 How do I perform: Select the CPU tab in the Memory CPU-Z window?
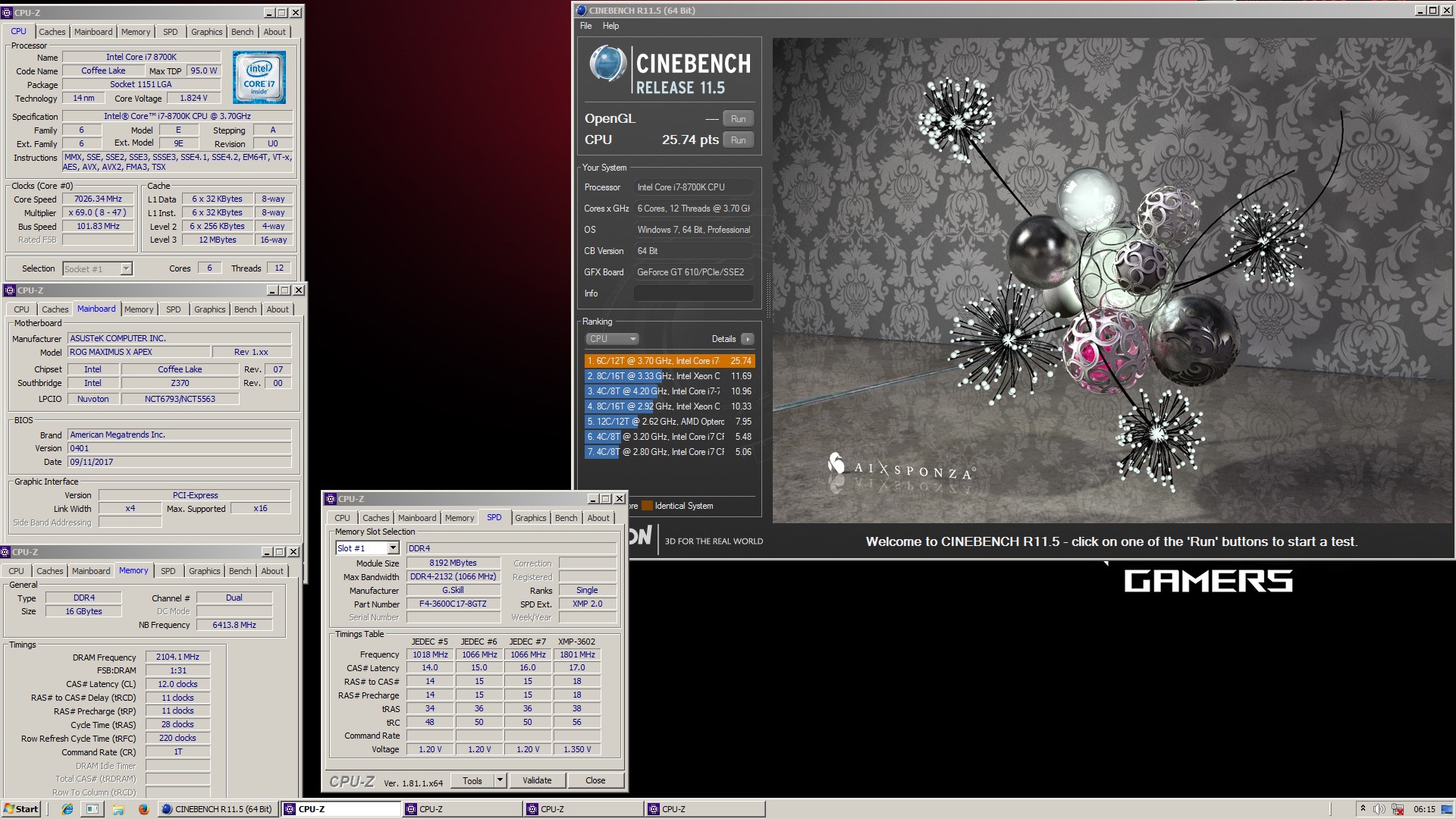coord(17,571)
